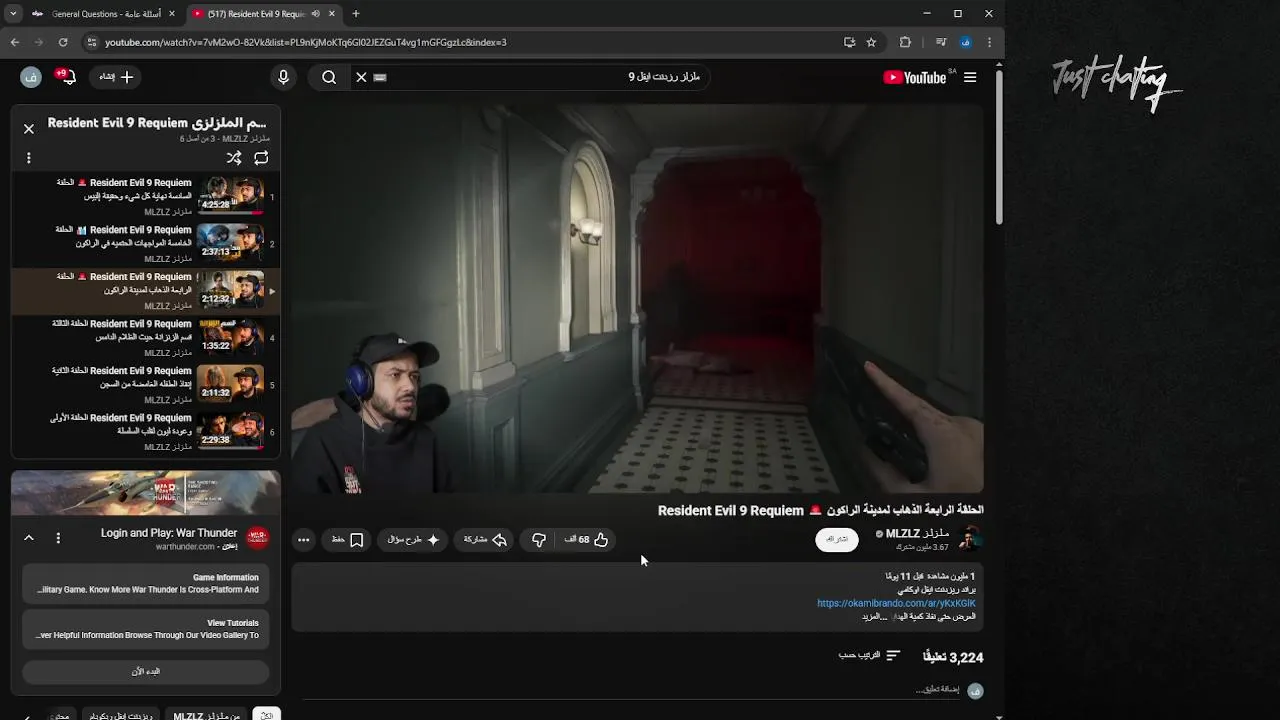The image size is (1280, 720).
Task: Open more actions (three dots) under video
Action: [x=304, y=540]
